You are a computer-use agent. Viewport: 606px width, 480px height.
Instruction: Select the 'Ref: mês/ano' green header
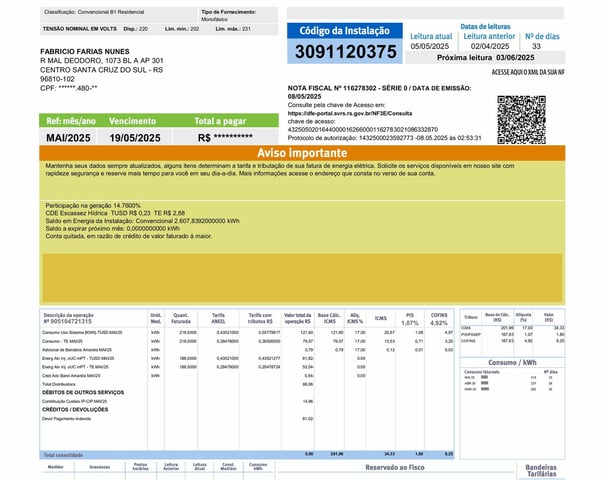point(71,121)
